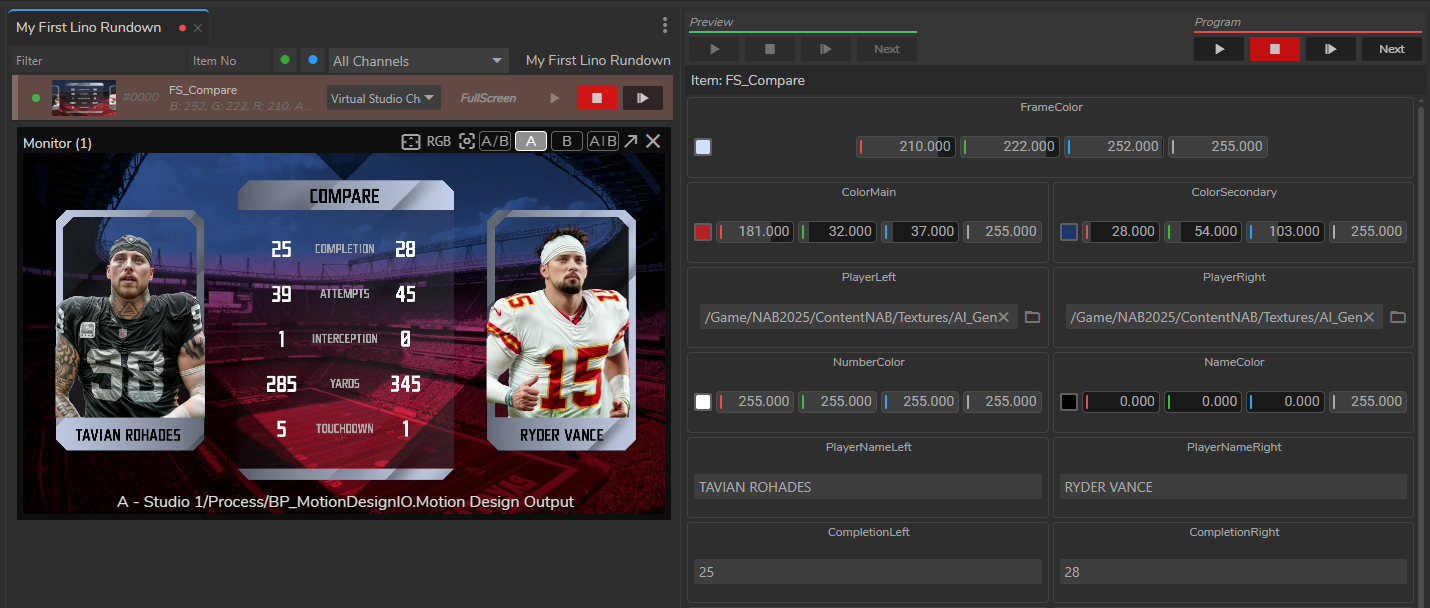Image resolution: width=1430 pixels, height=608 pixels.
Task: Click the Program play button
Action: [1219, 49]
